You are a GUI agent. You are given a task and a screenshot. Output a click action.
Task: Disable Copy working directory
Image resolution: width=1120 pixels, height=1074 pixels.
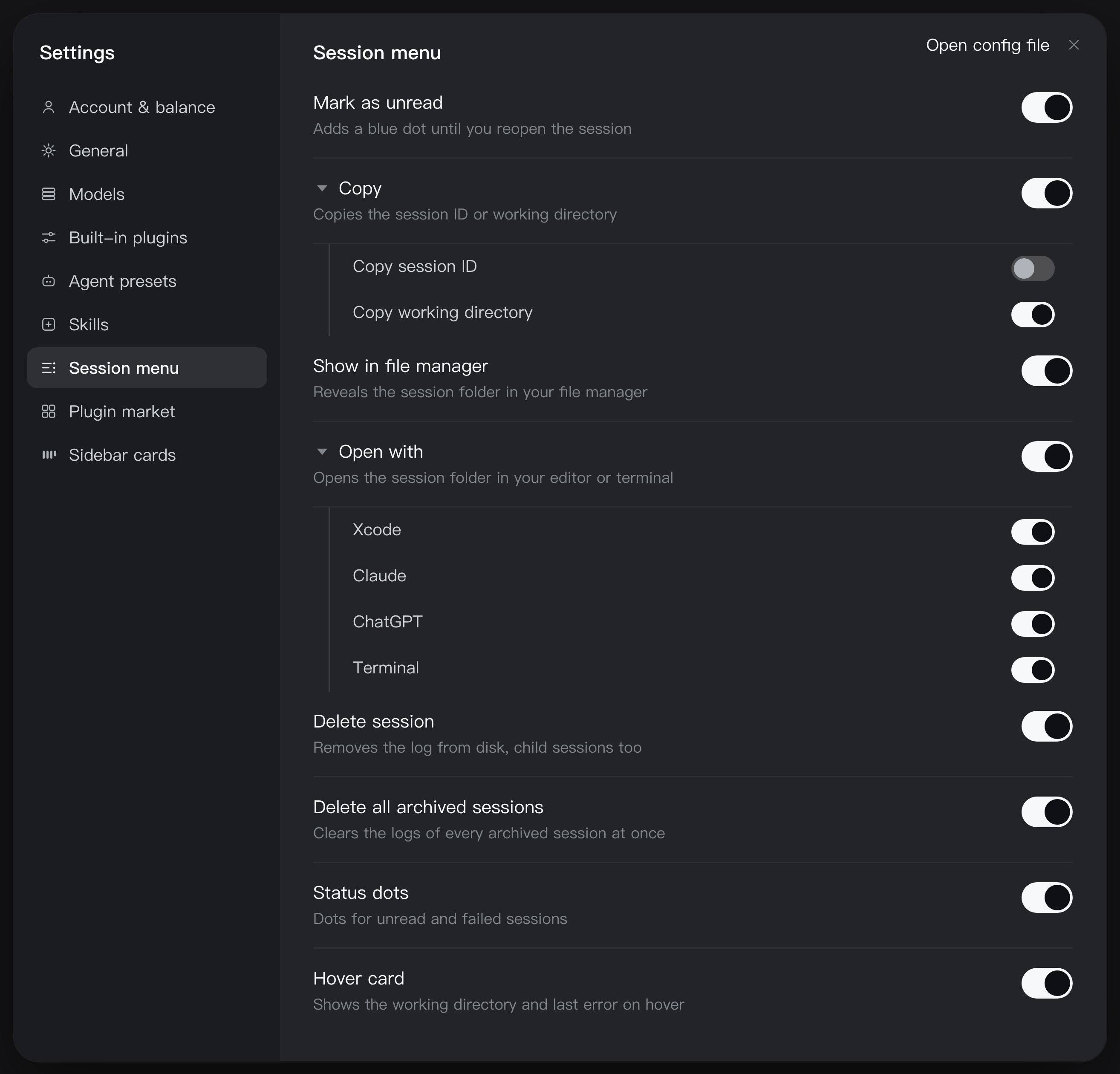click(x=1033, y=314)
